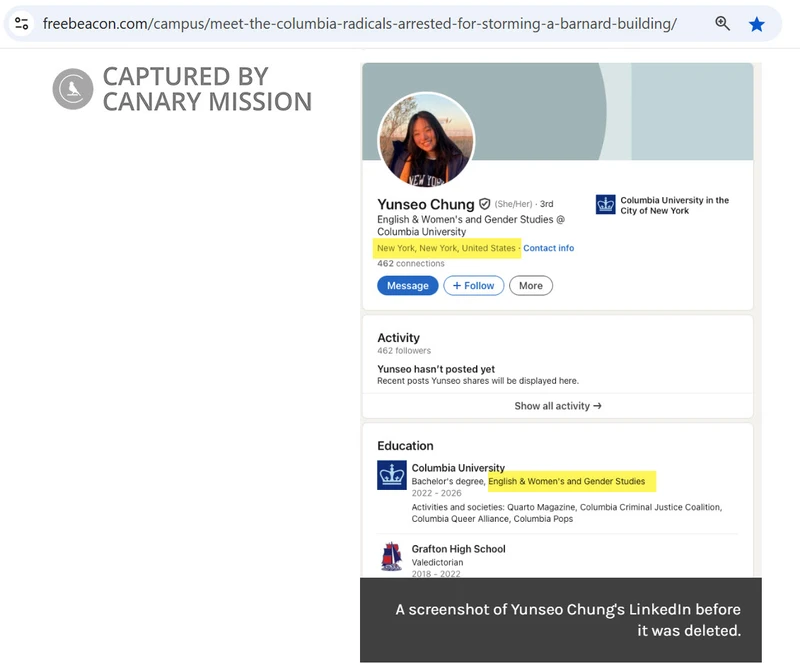Select the freebeacon.com URL in address bar
Image resolution: width=800 pixels, height=663 pixels.
tap(360, 23)
